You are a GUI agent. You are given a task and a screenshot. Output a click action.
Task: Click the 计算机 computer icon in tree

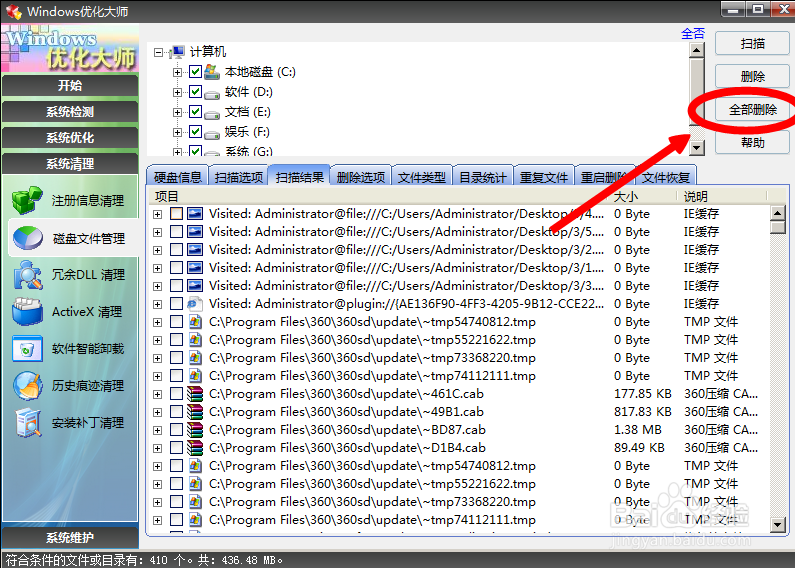point(178,51)
